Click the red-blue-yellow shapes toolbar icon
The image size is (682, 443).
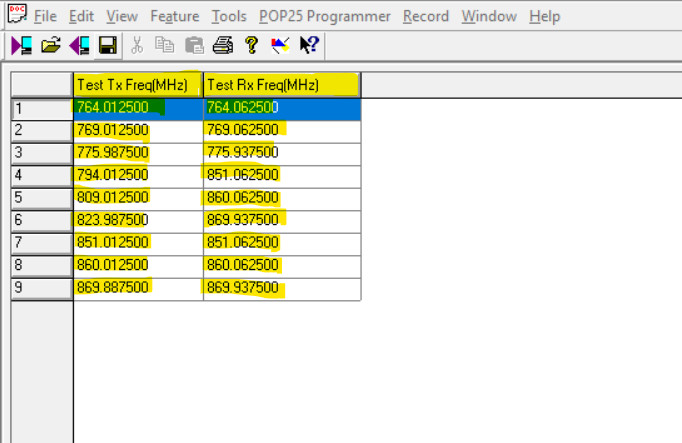280,45
